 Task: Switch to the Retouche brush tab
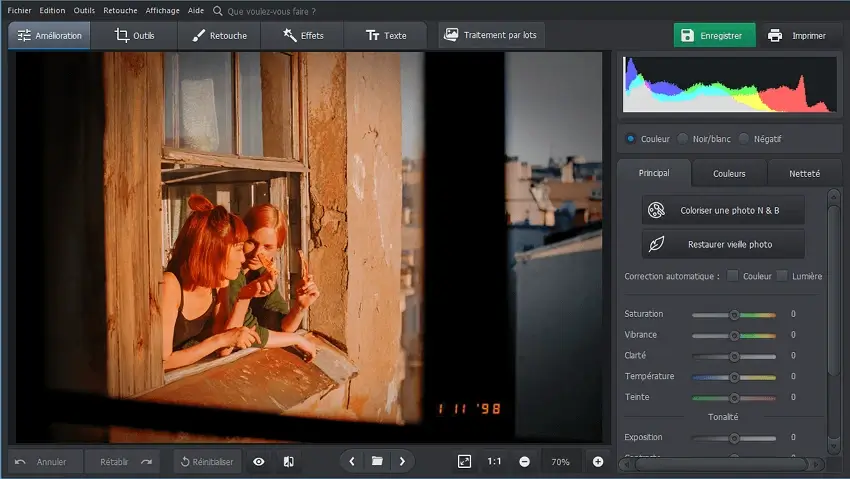coord(219,35)
